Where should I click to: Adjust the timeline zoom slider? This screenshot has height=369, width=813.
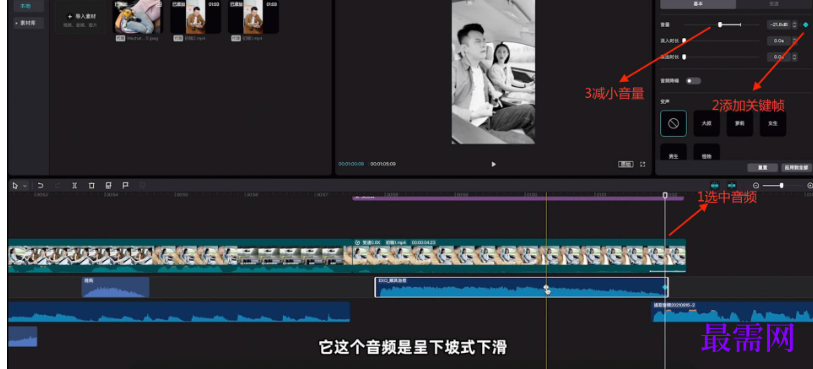(x=781, y=186)
